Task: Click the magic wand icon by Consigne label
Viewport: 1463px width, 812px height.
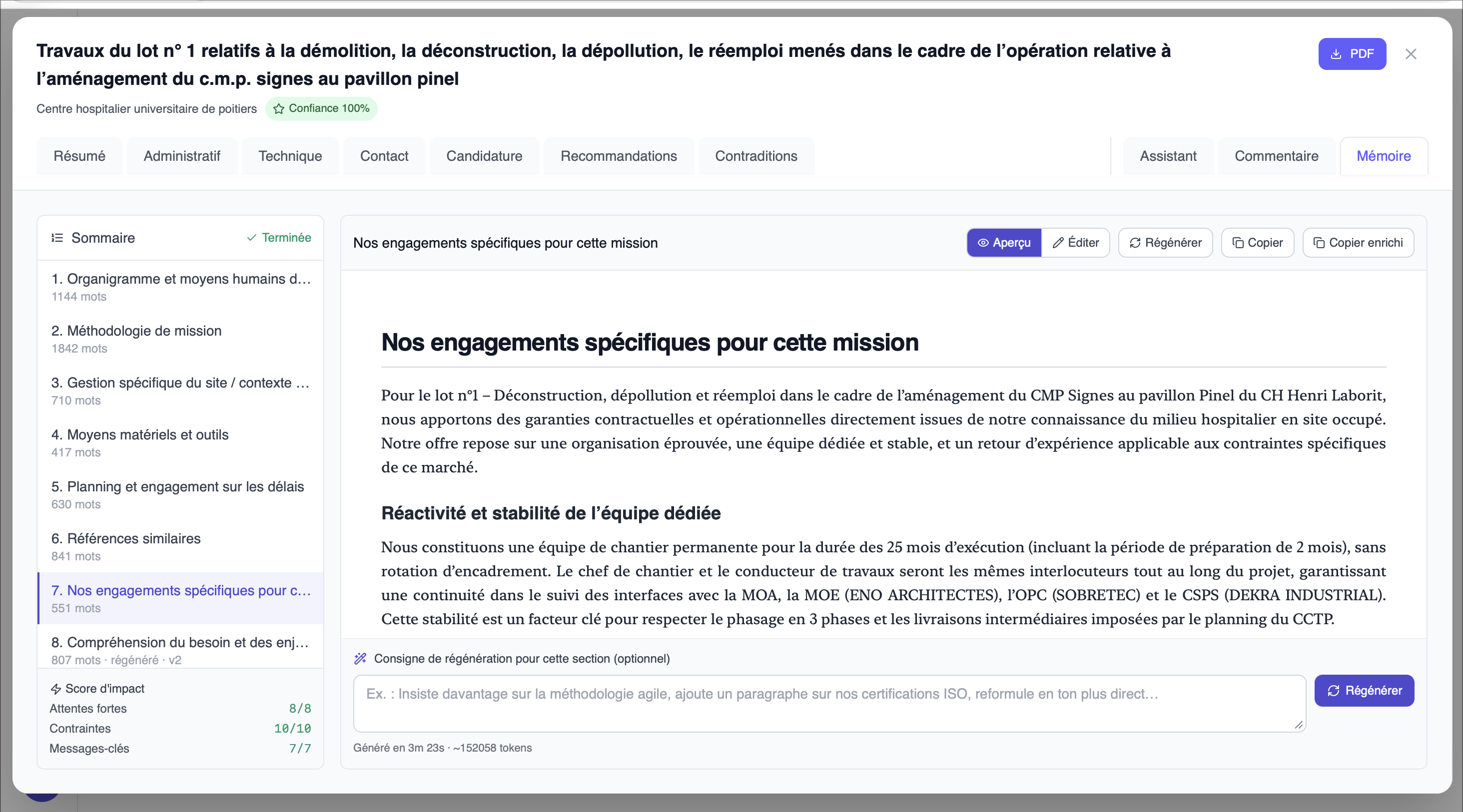Action: point(360,658)
